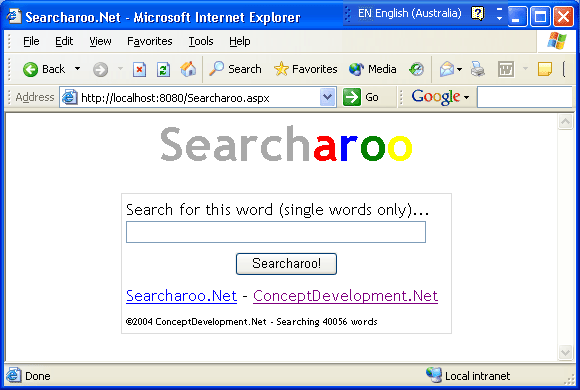Click the Mail envelope icon
580x390 pixels.
pyautogui.click(x=447, y=69)
